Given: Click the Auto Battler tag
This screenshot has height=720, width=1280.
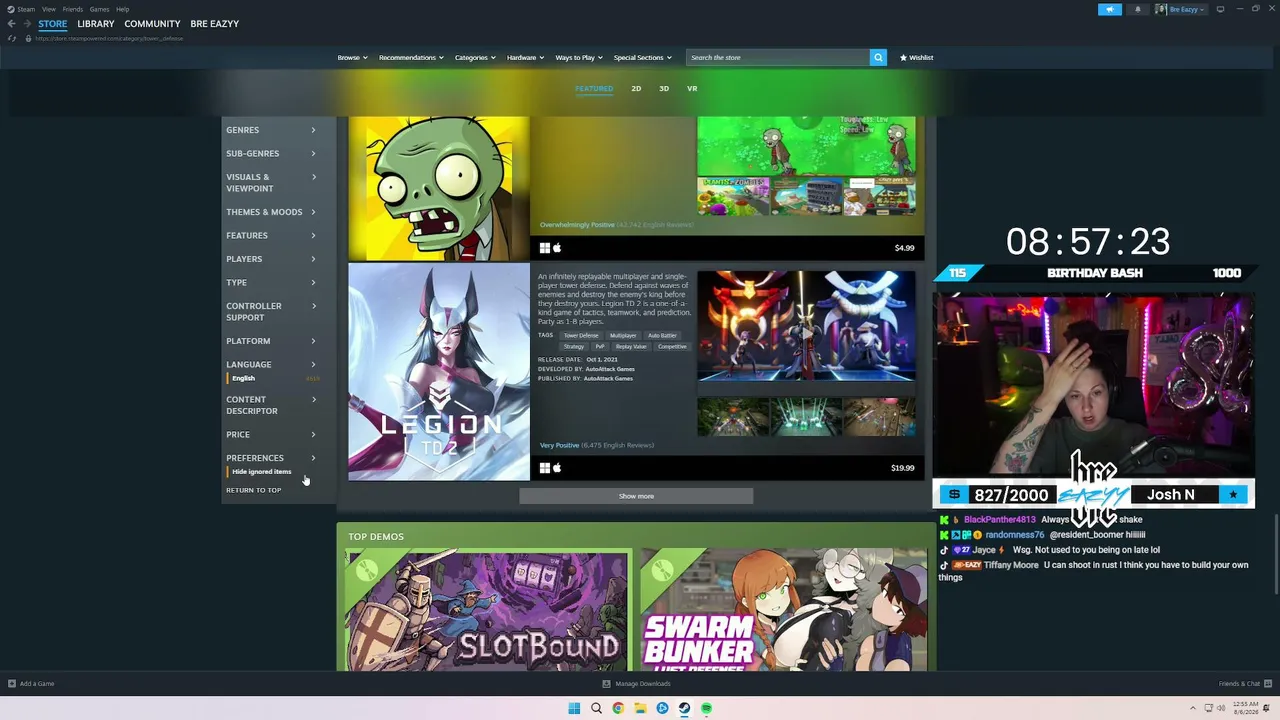Looking at the screenshot, I should click(662, 336).
